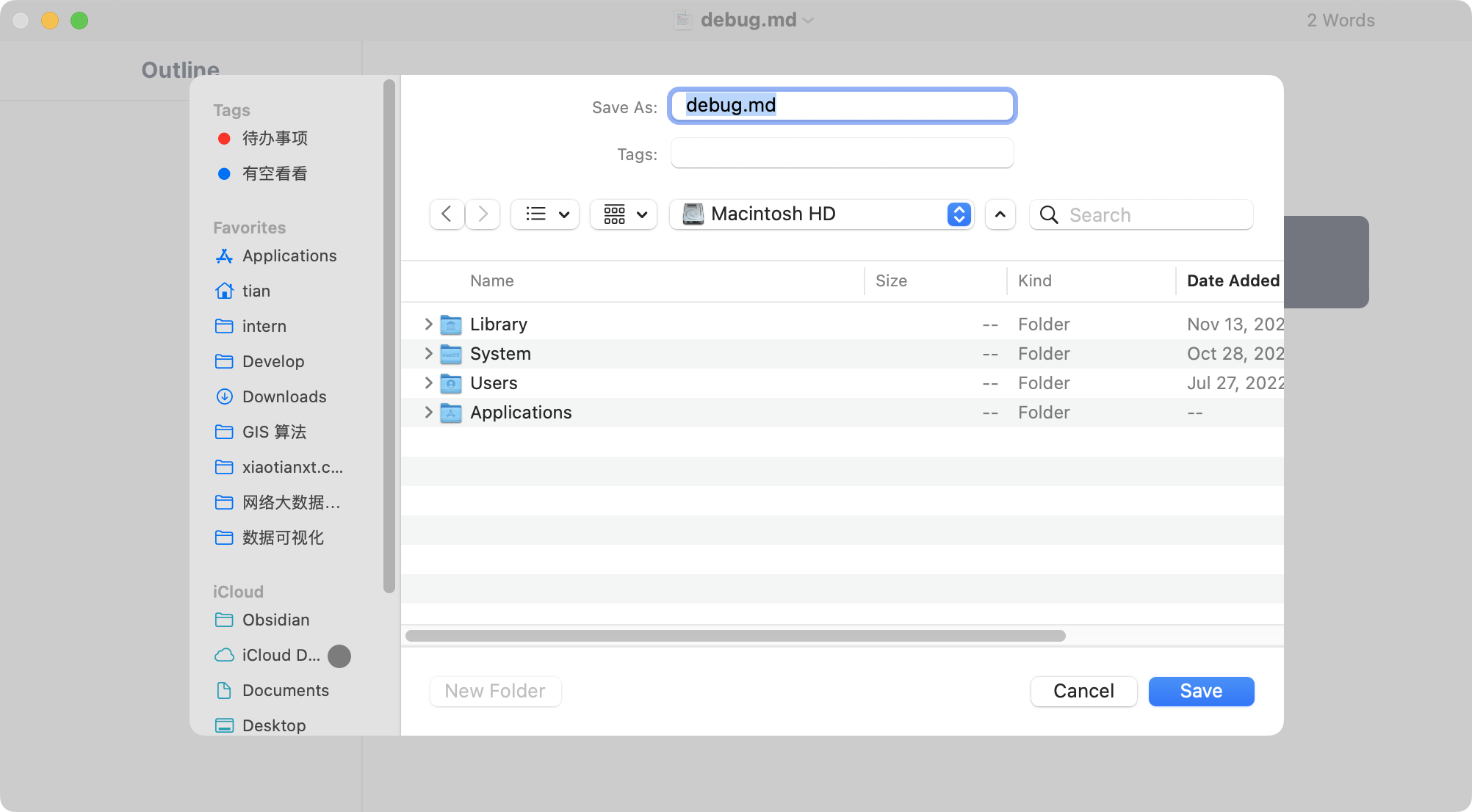This screenshot has height=812, width=1472.
Task: Open the GIS 算法 folder from sidebar
Action: point(273,432)
